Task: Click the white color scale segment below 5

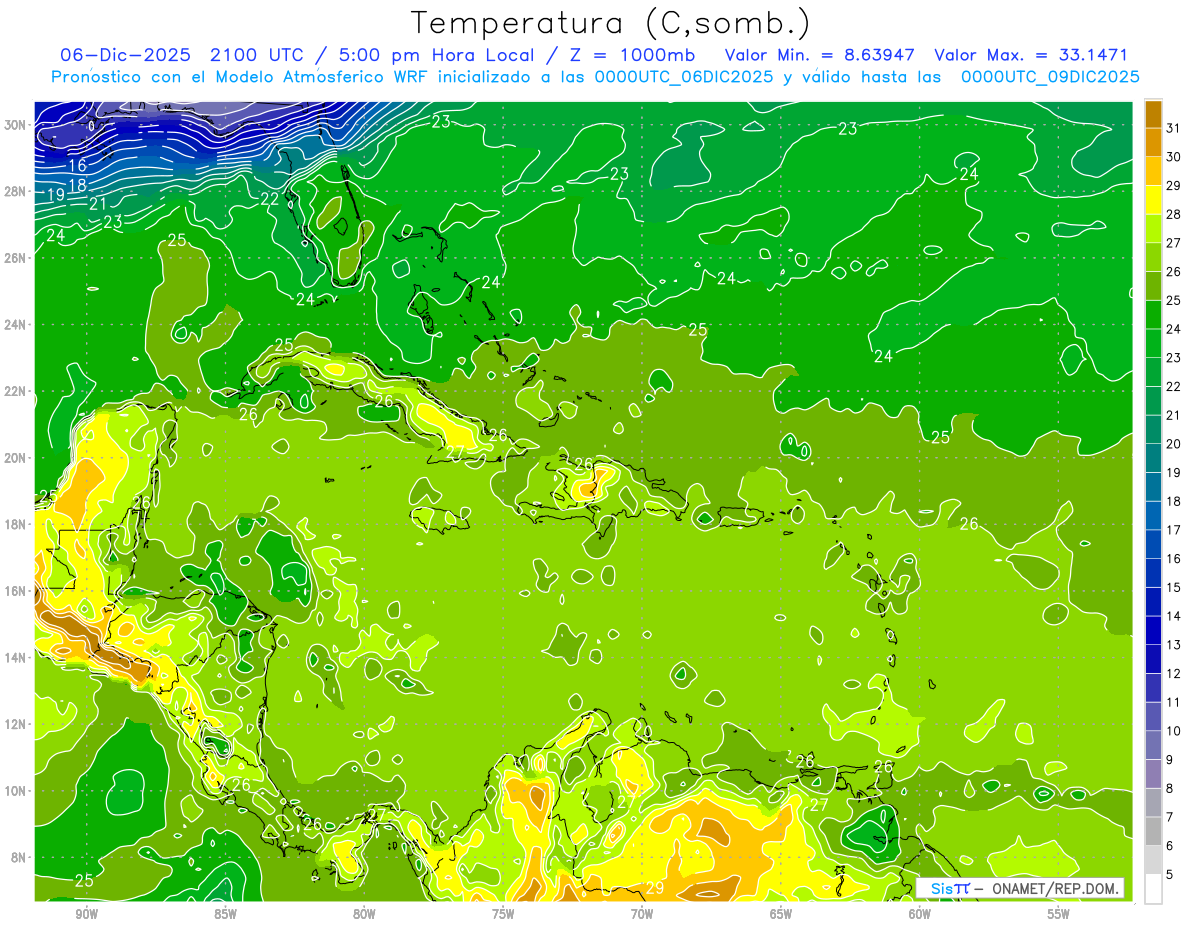Action: [1153, 889]
